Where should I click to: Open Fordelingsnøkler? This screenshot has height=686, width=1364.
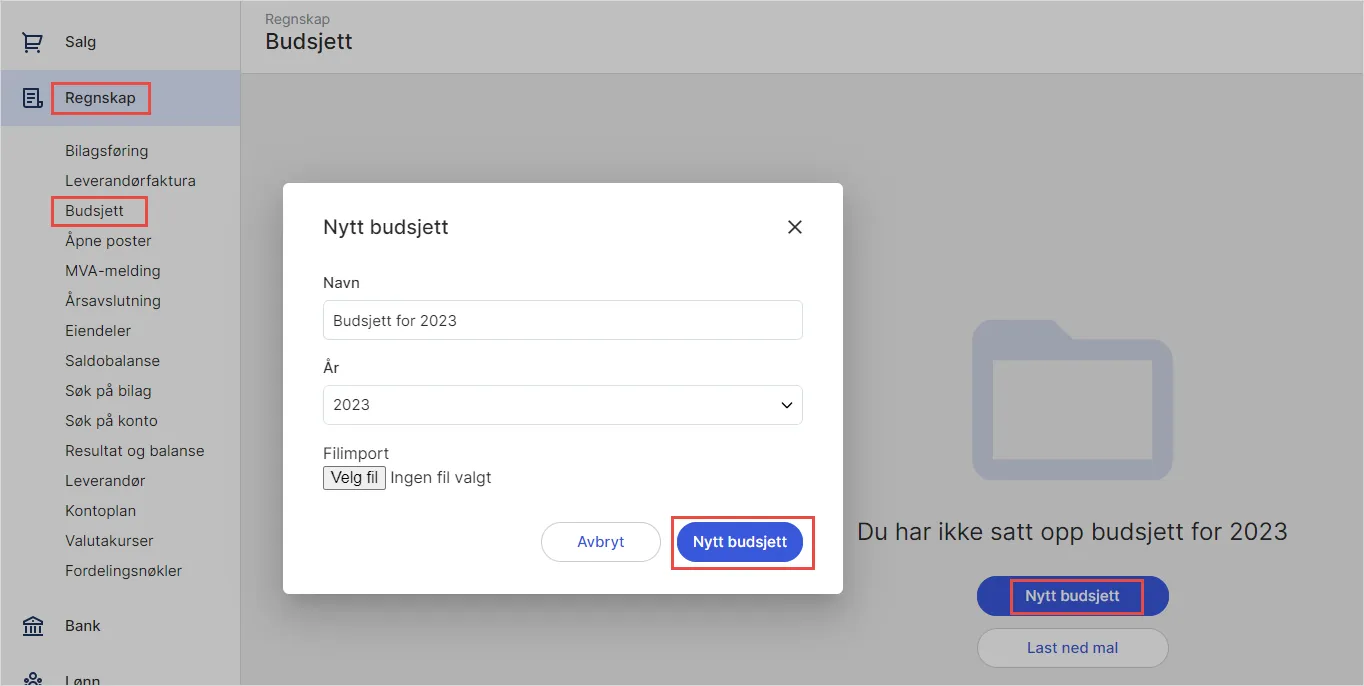click(122, 570)
